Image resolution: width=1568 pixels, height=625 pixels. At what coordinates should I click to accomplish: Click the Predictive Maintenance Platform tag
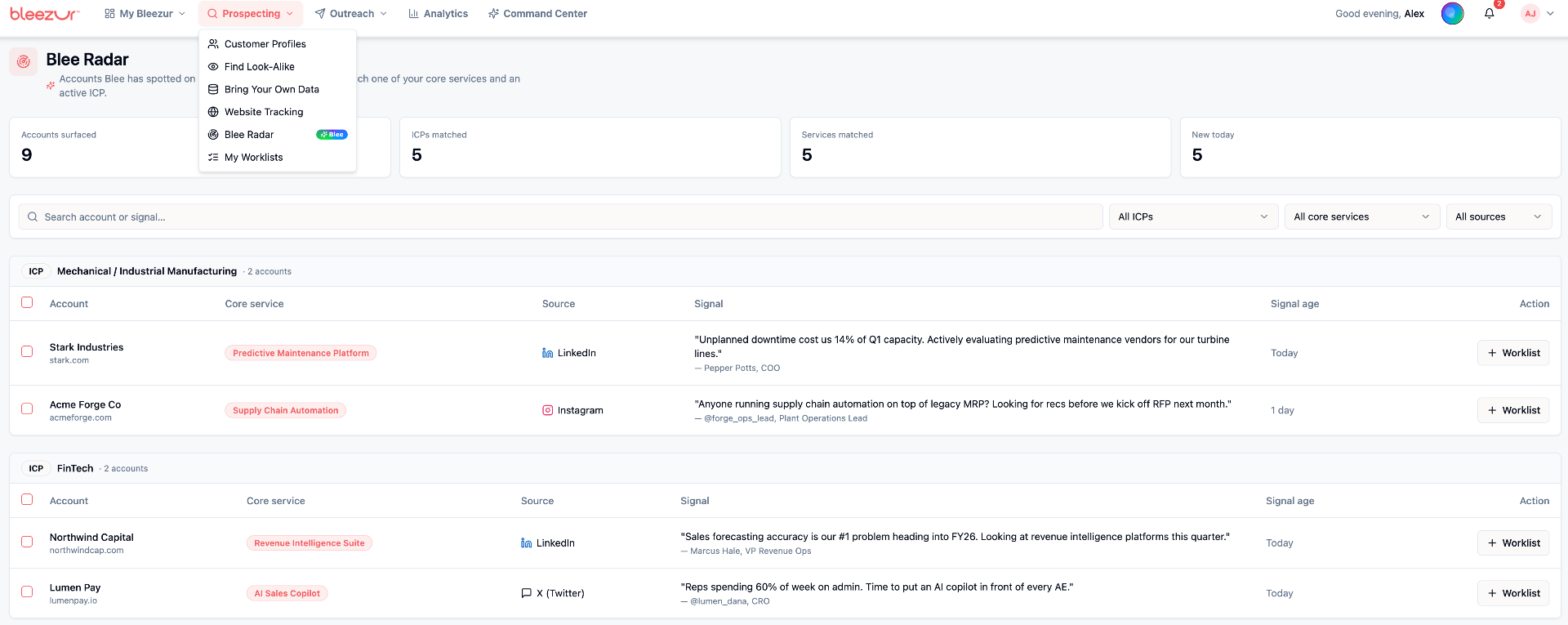[x=301, y=353]
